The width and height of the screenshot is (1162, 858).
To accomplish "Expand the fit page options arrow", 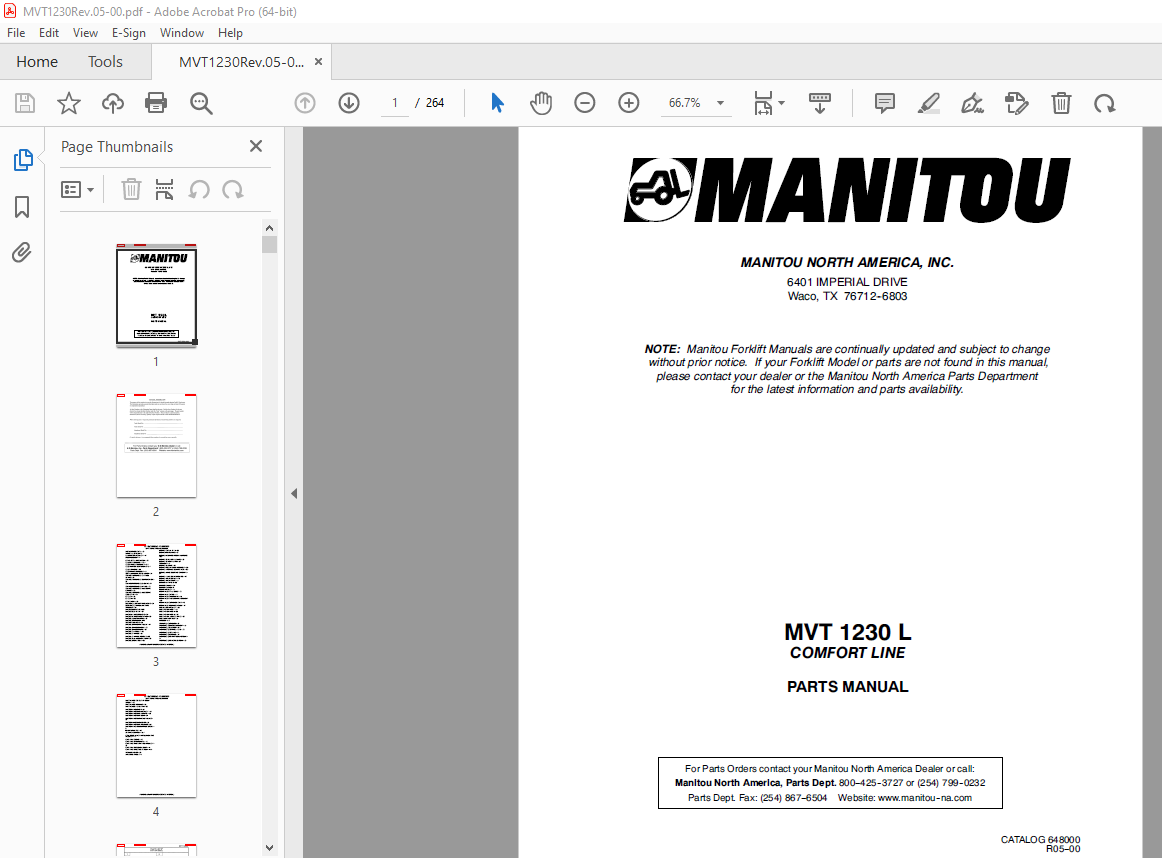I will coord(782,103).
